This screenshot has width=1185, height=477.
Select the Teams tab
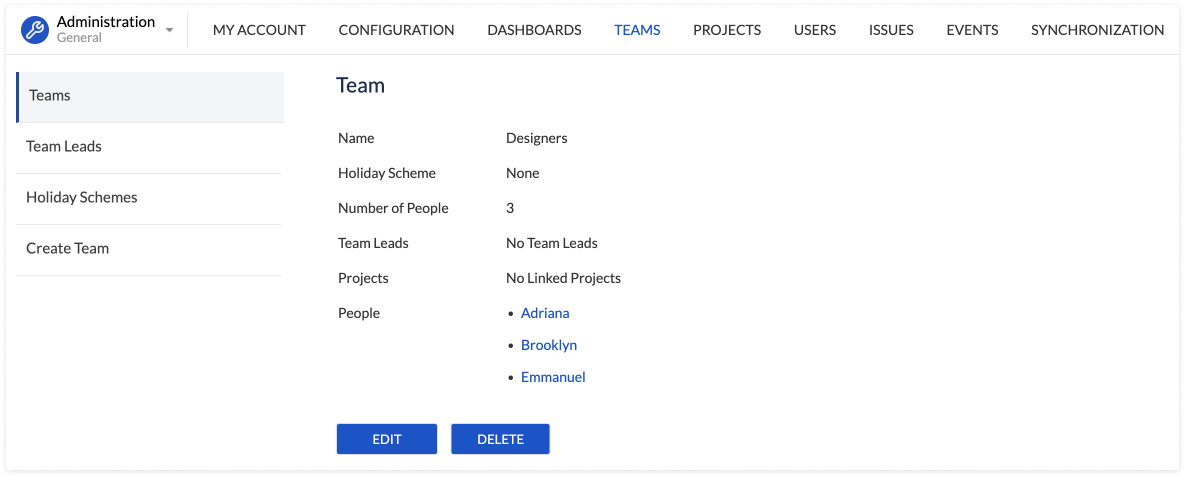coord(637,30)
